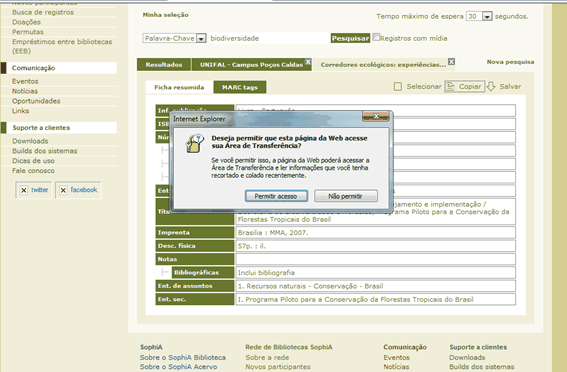Close the Internet Explorer dialog

[376, 116]
